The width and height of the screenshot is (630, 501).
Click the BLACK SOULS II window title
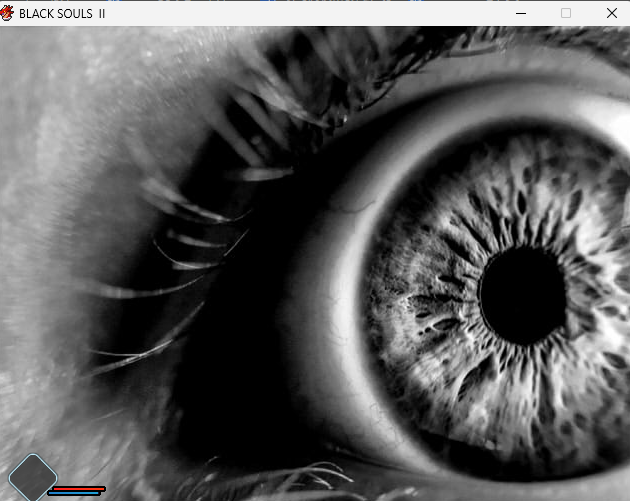[x=62, y=14]
